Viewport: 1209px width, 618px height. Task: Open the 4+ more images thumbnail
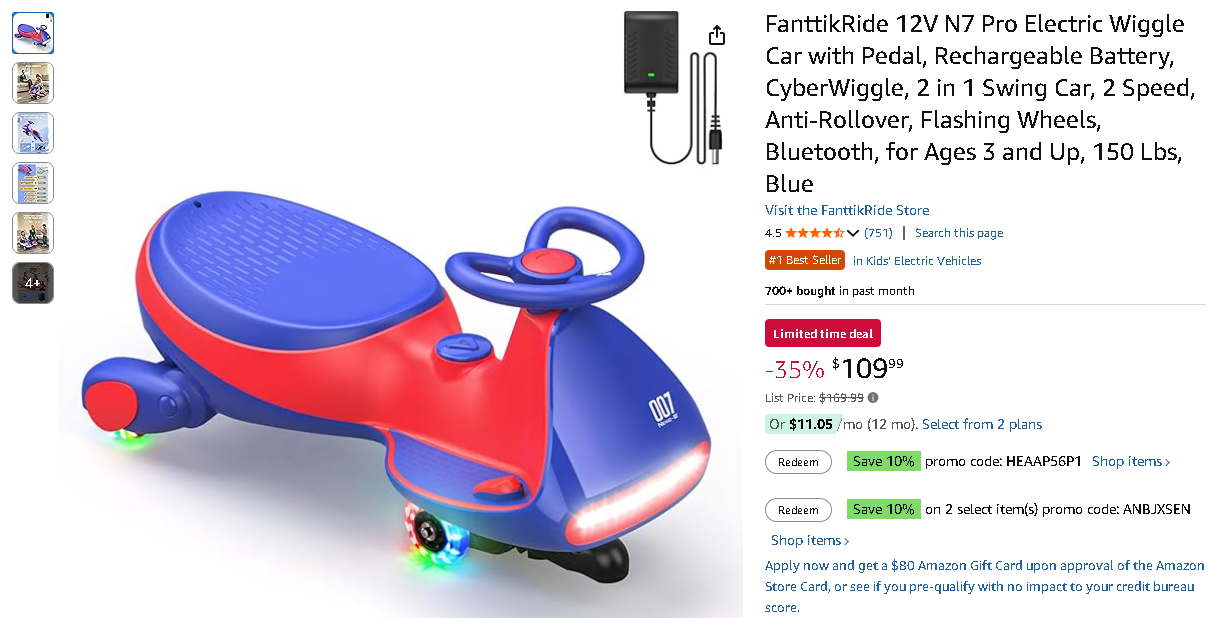click(x=33, y=283)
